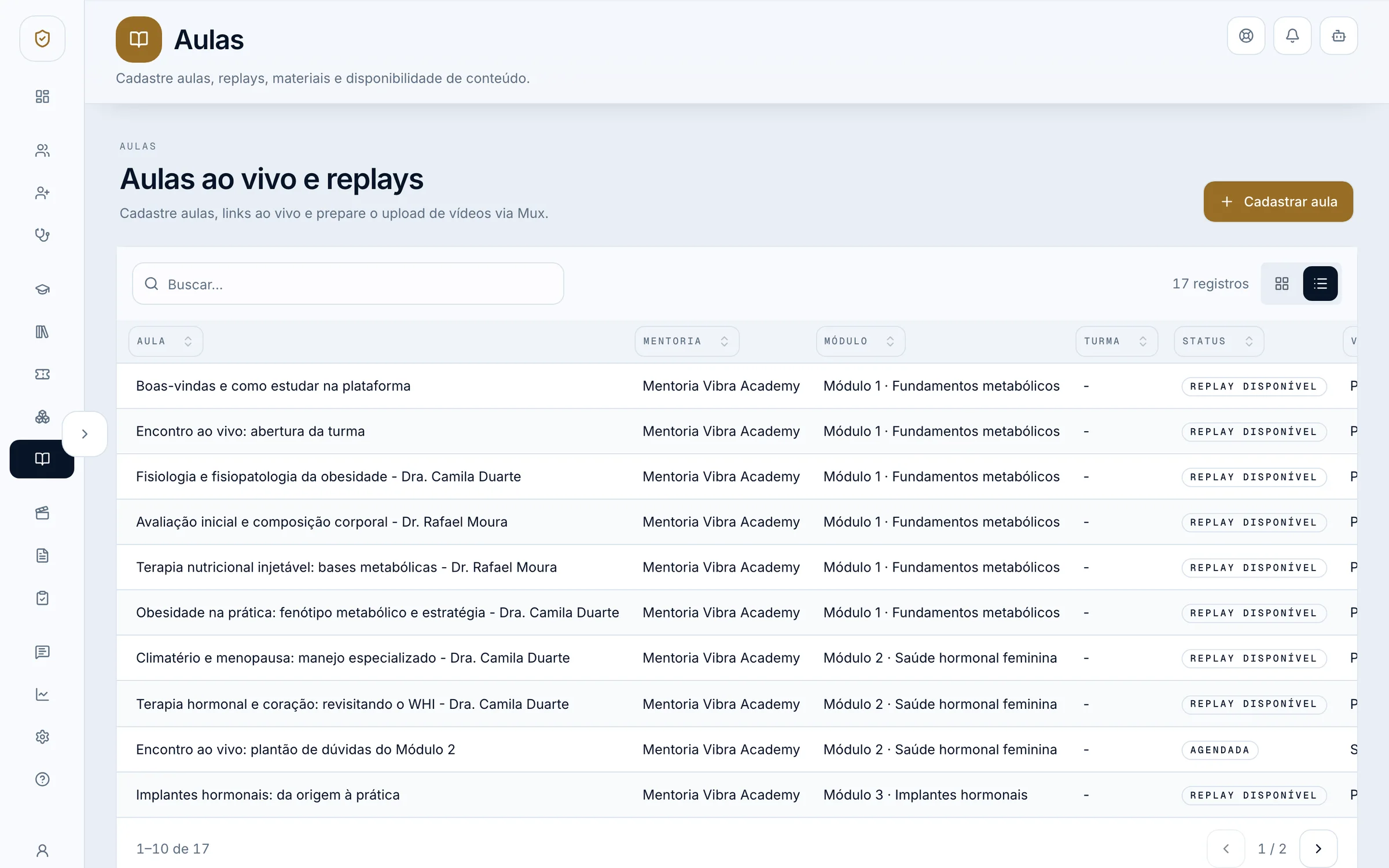Select the active open-book Aulas sidebar icon

(x=42, y=459)
